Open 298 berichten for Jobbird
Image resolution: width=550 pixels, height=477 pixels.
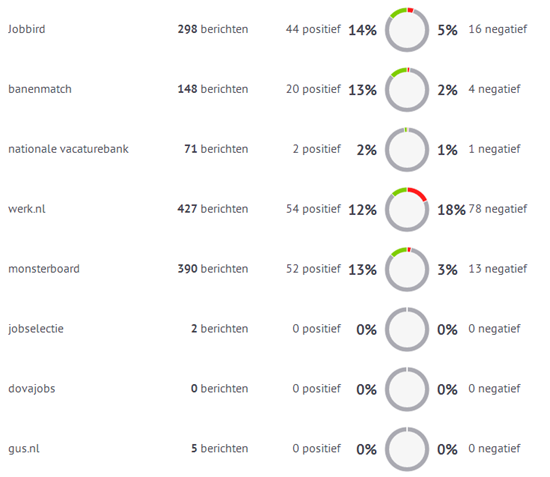(213, 29)
